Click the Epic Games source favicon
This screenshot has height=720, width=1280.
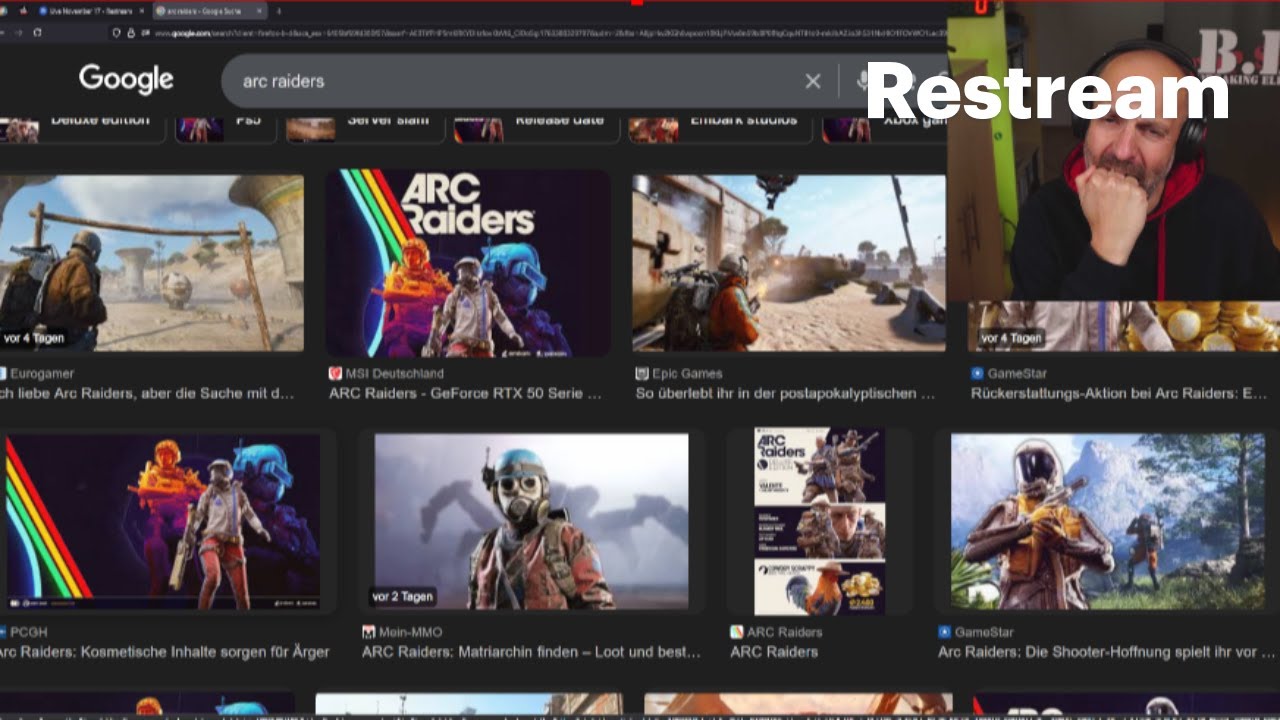coord(642,373)
